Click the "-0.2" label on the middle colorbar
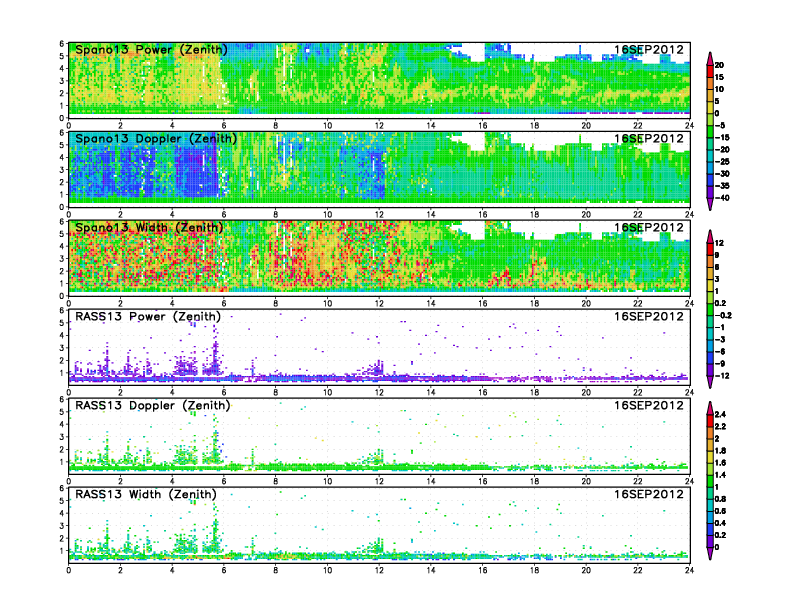The height and width of the screenshot is (612, 792). pyautogui.click(x=723, y=315)
